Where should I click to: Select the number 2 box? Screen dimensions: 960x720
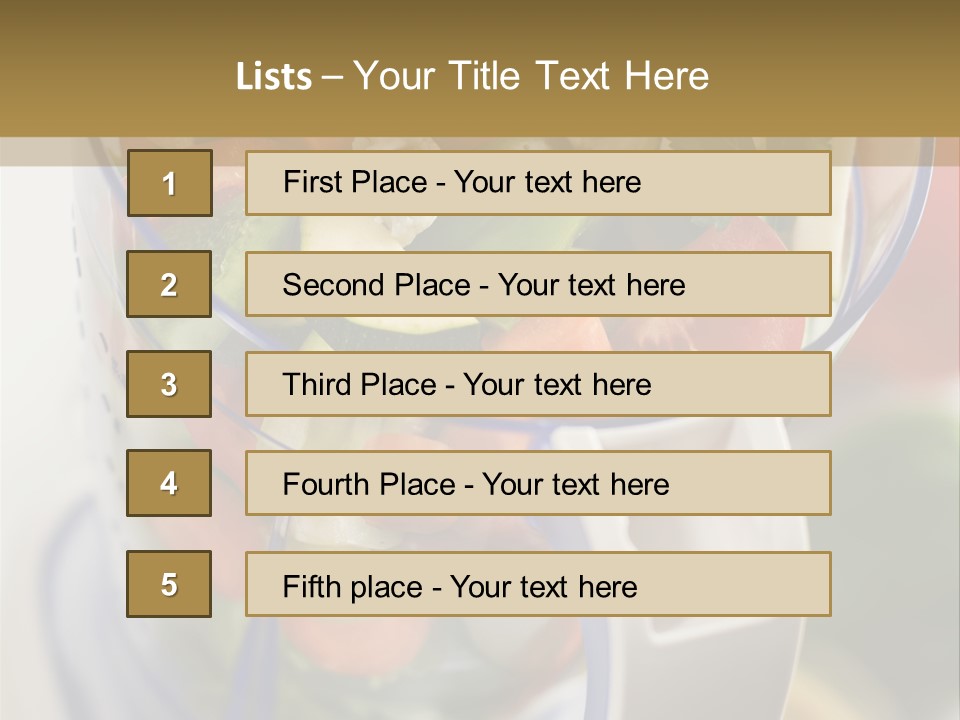point(169,284)
